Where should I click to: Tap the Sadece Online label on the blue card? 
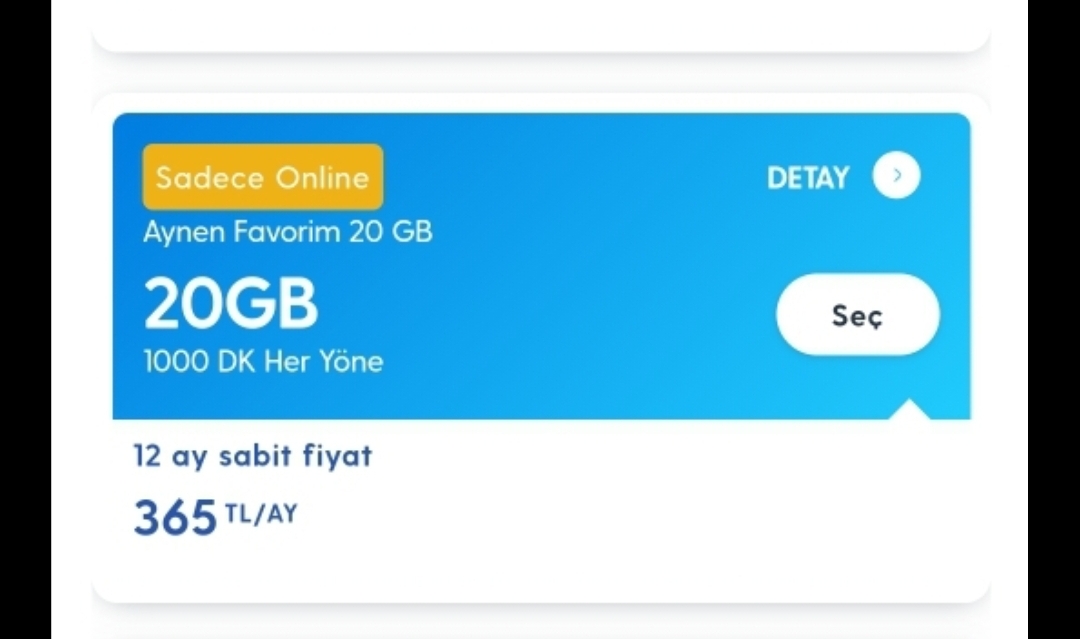click(261, 177)
